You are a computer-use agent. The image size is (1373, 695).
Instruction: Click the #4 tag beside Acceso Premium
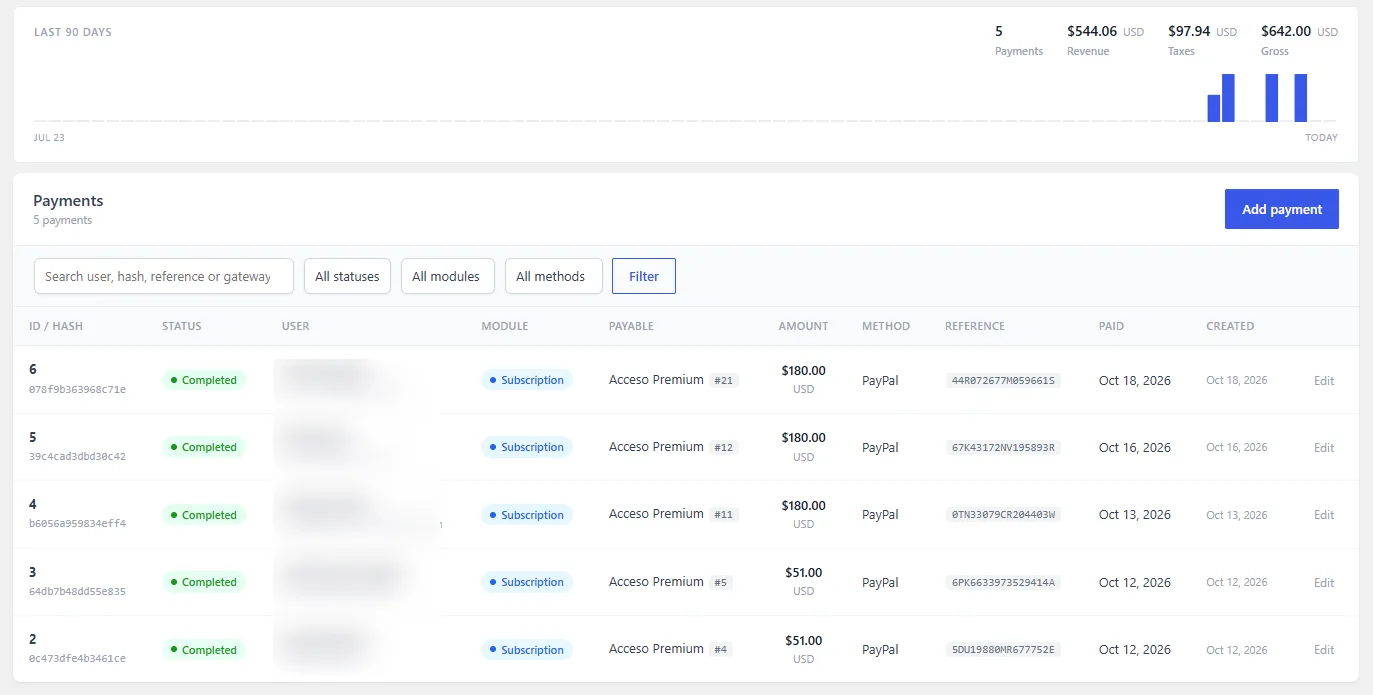click(721, 650)
